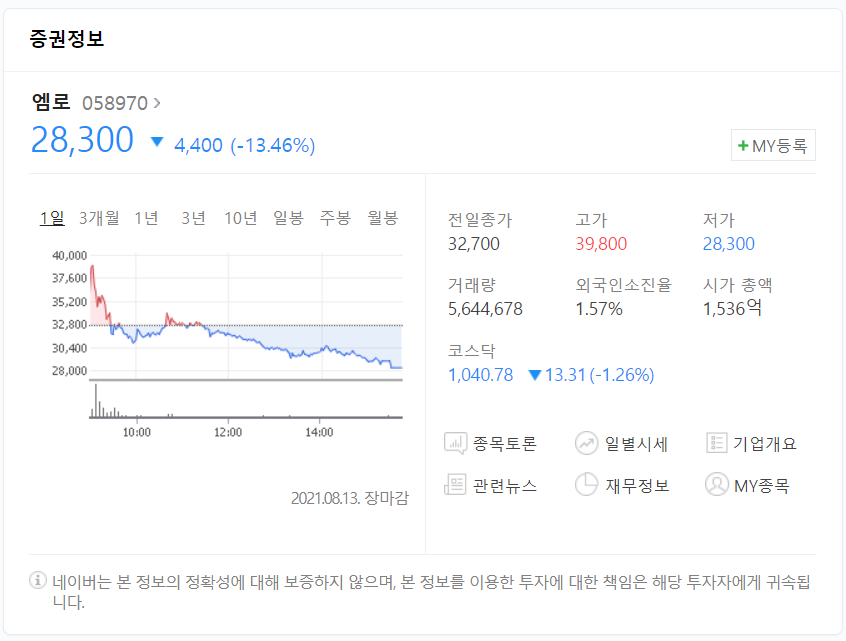Screen dimensions: 846x641
Task: Open the 일별시세 link
Action: tap(637, 444)
